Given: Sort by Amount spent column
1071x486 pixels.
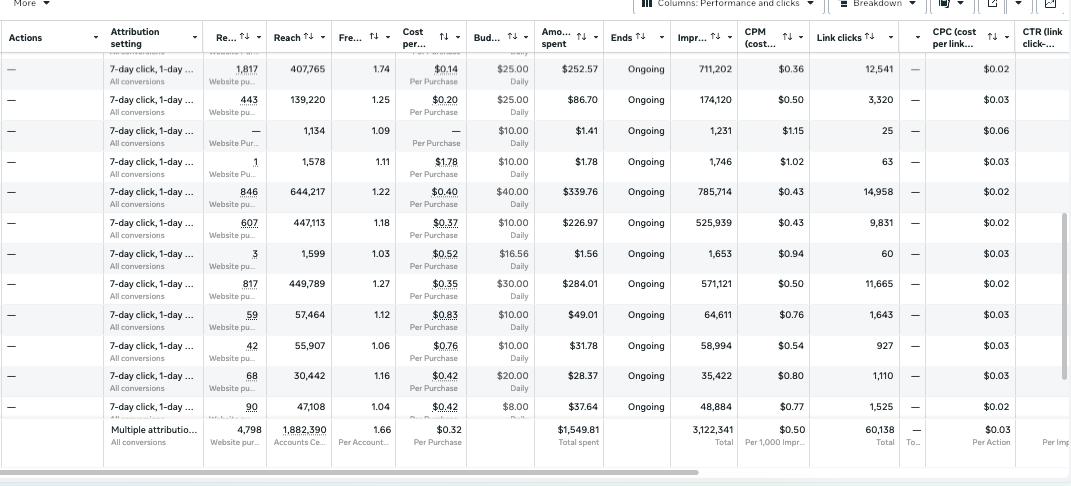Looking at the screenshot, I should (581, 38).
